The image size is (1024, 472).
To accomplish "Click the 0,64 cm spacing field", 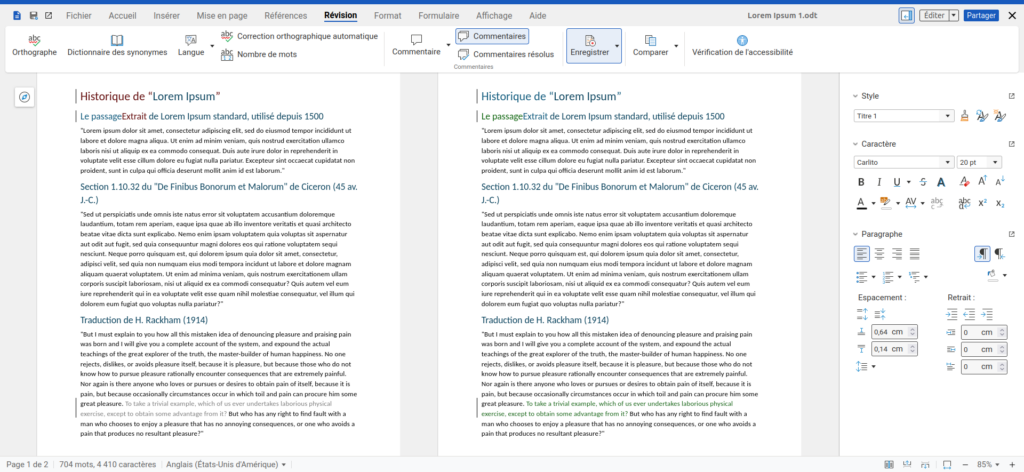I will (893, 332).
